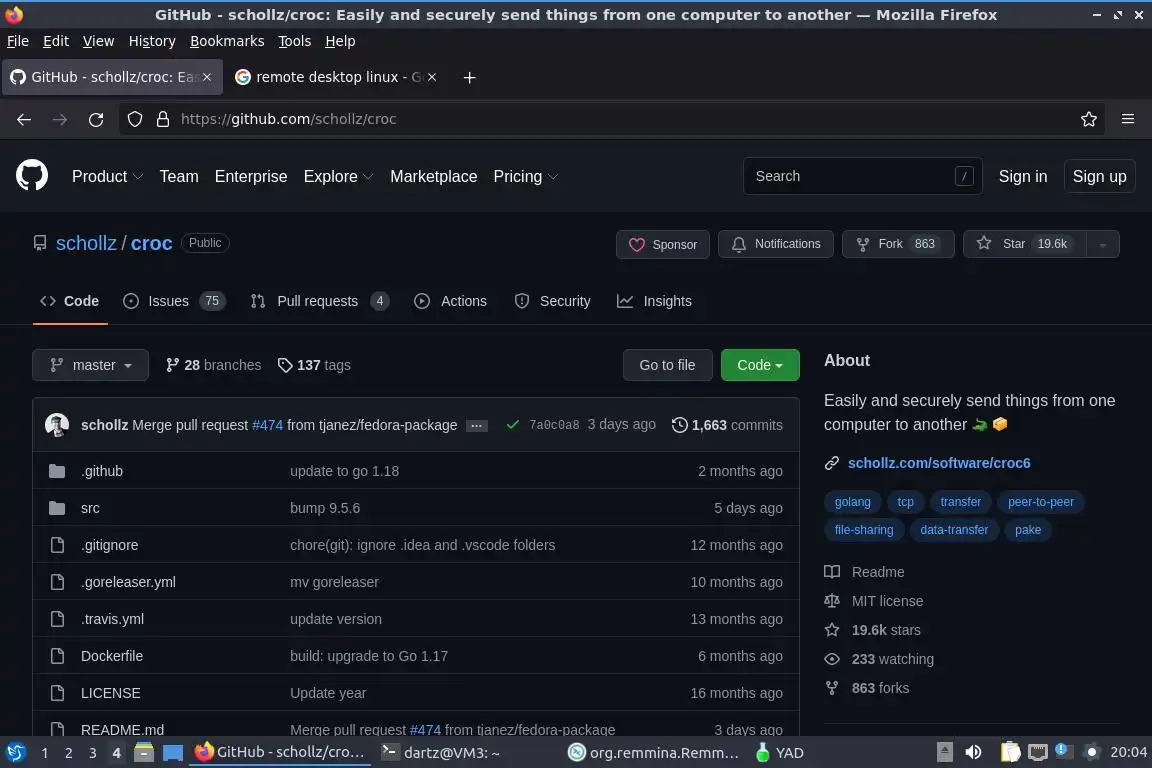Open the .goreleaser.yml file
Image resolution: width=1152 pixels, height=768 pixels.
tap(129, 582)
